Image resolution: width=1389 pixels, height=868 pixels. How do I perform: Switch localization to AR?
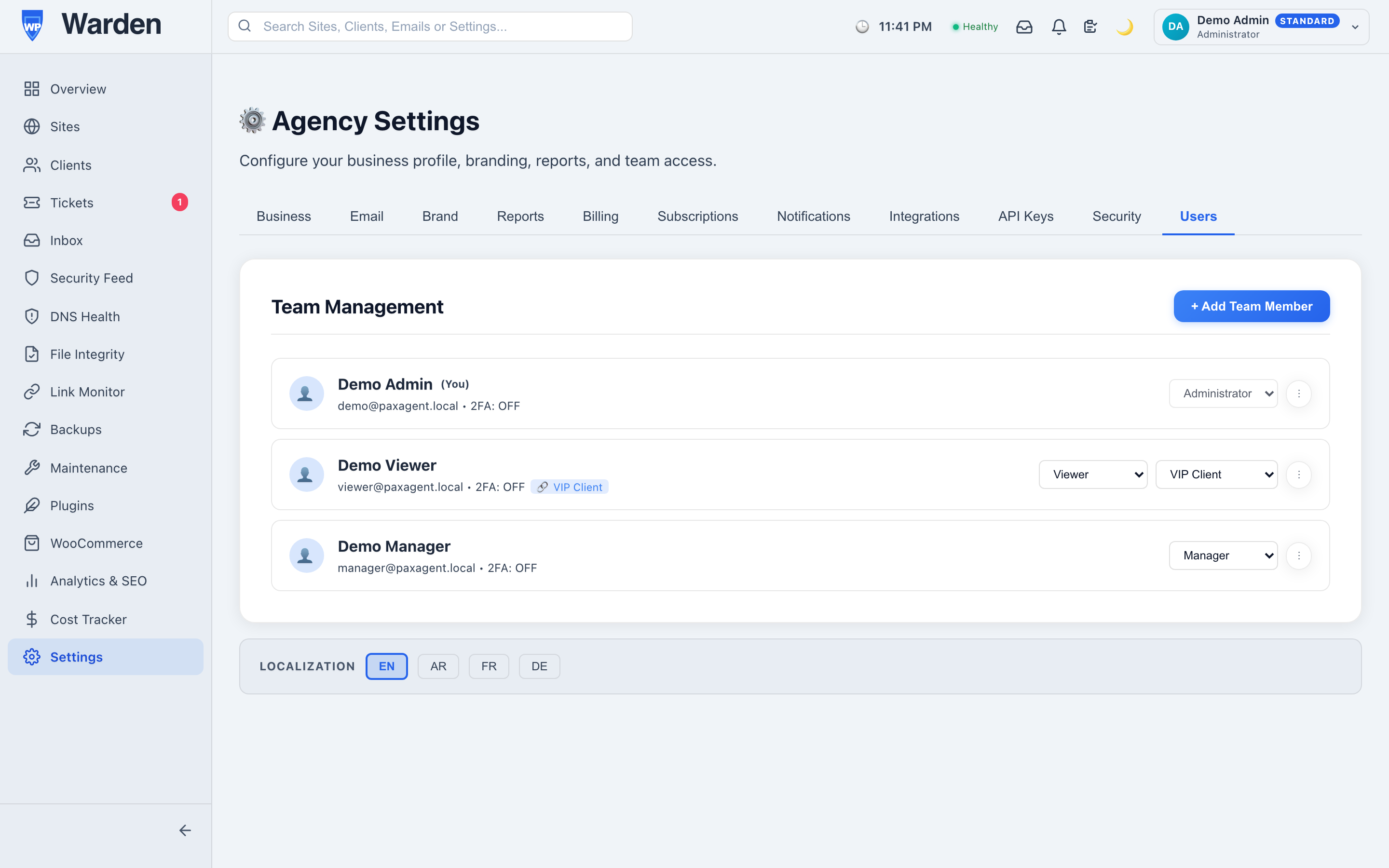[x=438, y=666]
